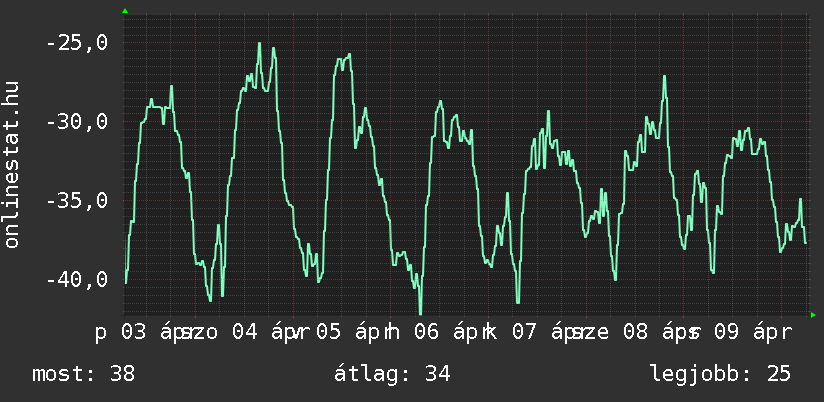Image resolution: width=824 pixels, height=402 pixels.
Task: Click the onlinestat.hu vertical label
Action: click(12, 165)
